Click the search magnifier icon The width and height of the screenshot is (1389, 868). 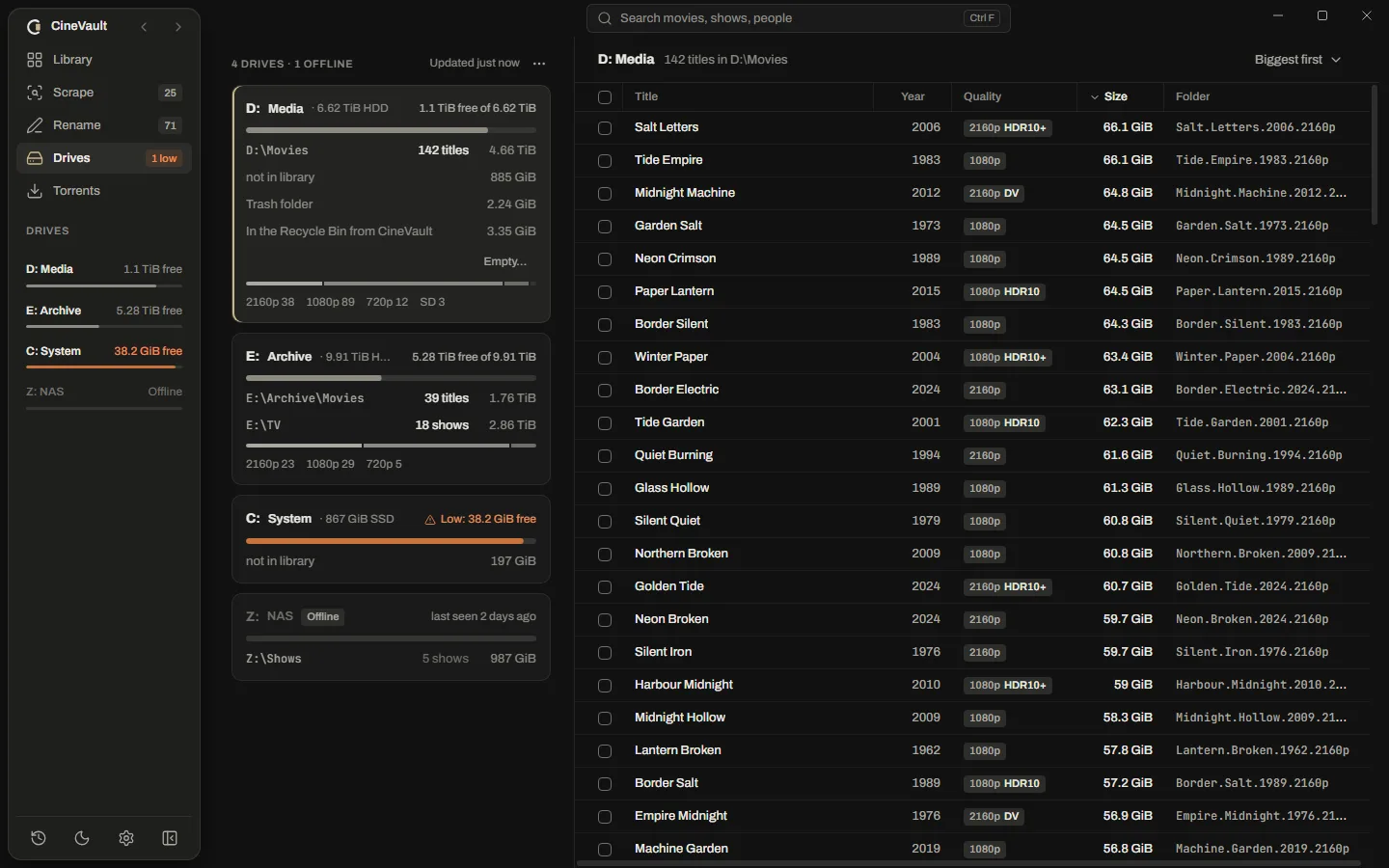coord(604,18)
